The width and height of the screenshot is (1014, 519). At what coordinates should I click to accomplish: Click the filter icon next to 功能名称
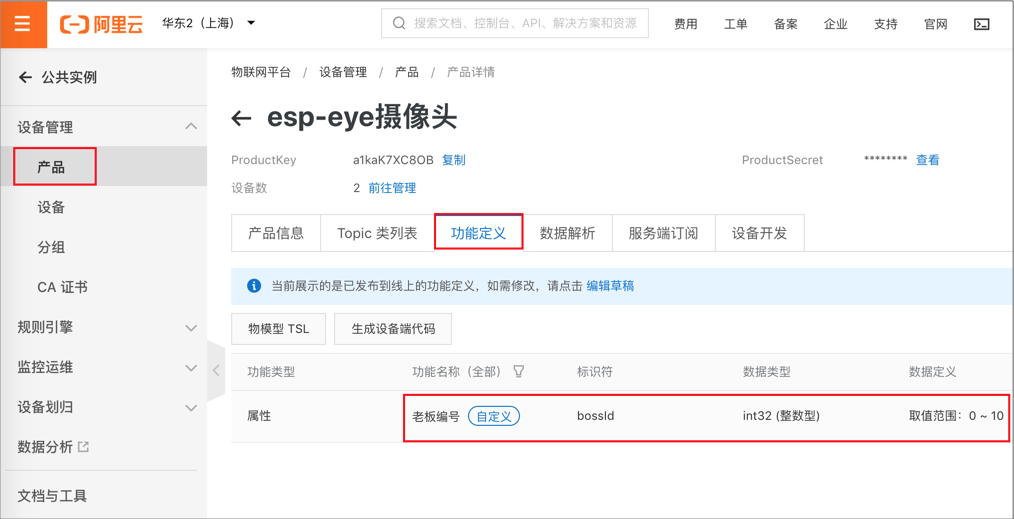tap(519, 372)
